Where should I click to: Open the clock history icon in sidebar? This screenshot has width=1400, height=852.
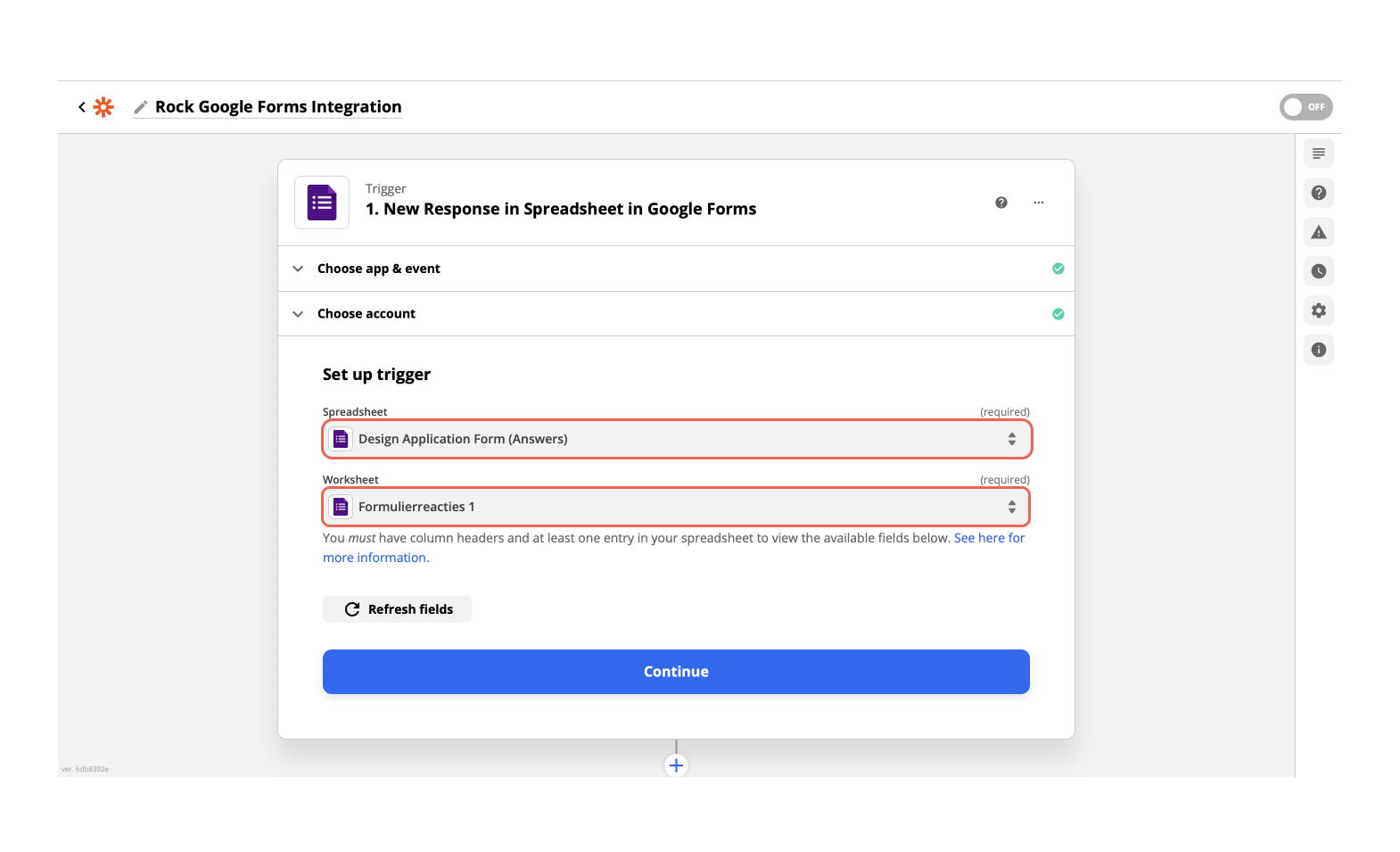point(1319,271)
